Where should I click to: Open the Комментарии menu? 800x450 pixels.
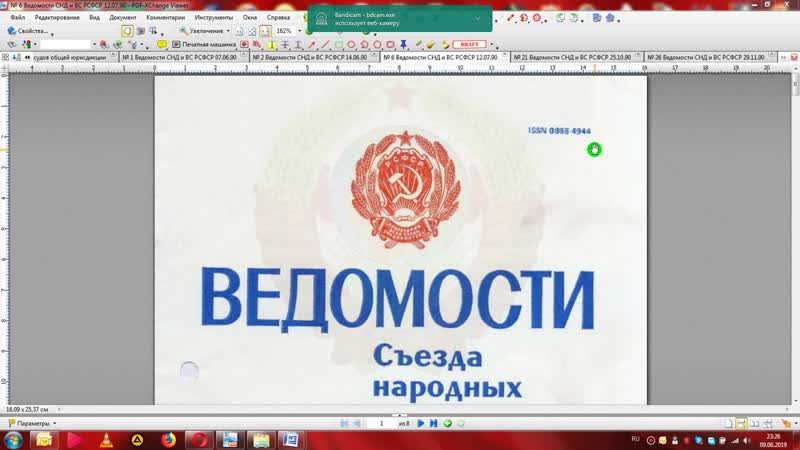click(x=165, y=17)
